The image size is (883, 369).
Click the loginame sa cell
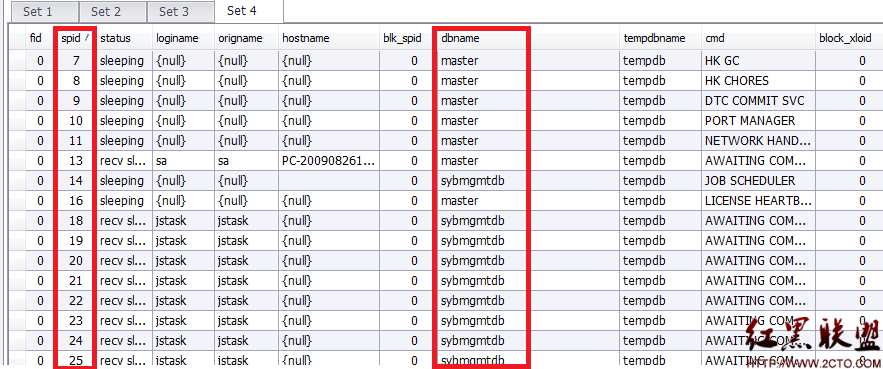click(183, 161)
